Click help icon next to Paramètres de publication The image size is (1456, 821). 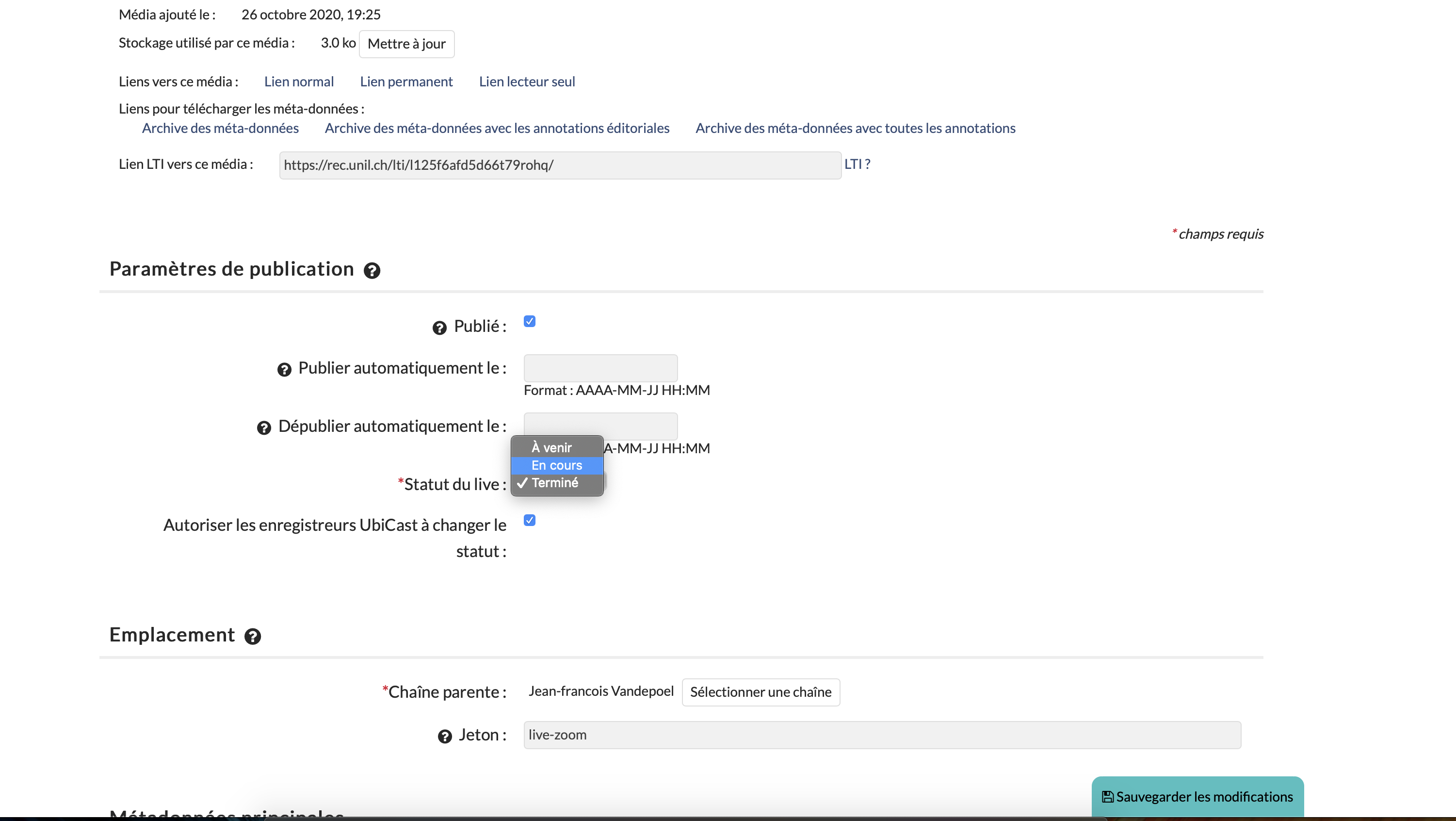372,271
